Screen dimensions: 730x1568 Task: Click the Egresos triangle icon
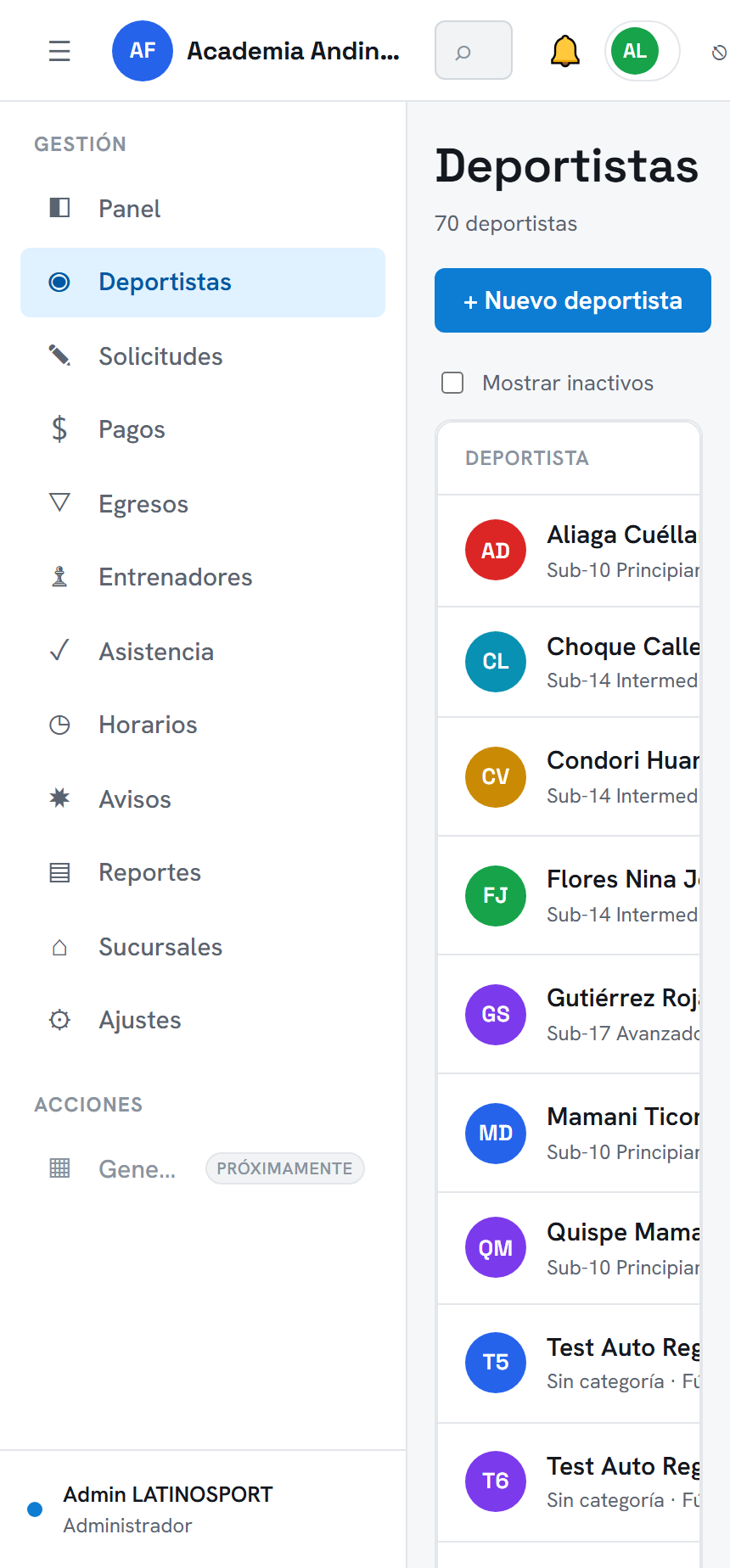(x=59, y=503)
